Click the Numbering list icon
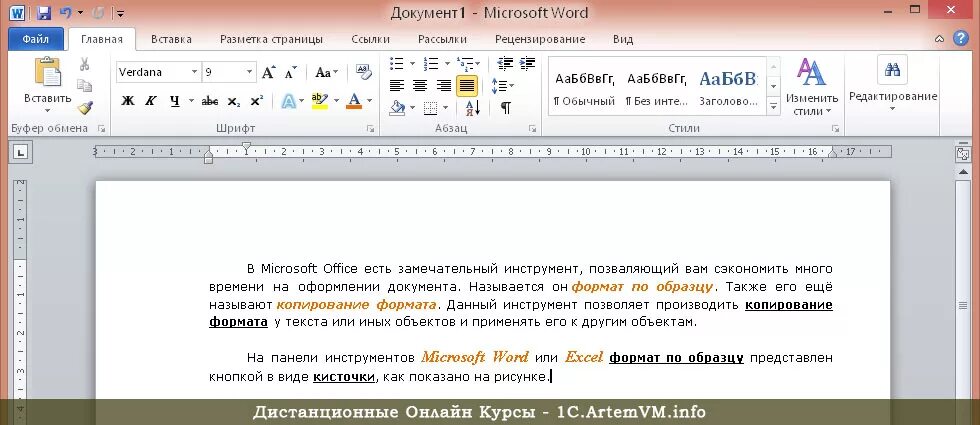Viewport: 980px width, 425px height. click(431, 63)
